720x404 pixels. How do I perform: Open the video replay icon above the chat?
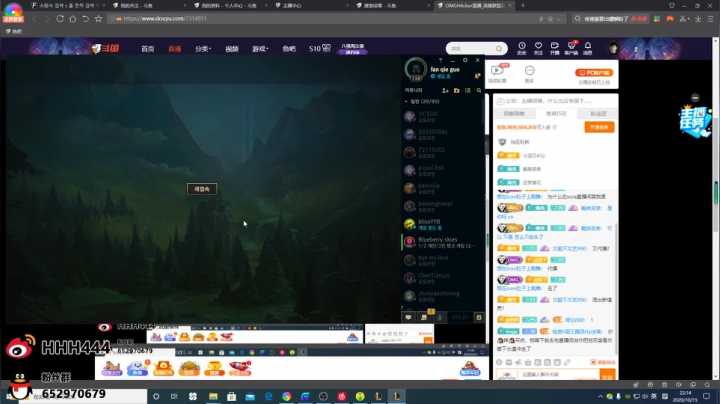[x=497, y=73]
